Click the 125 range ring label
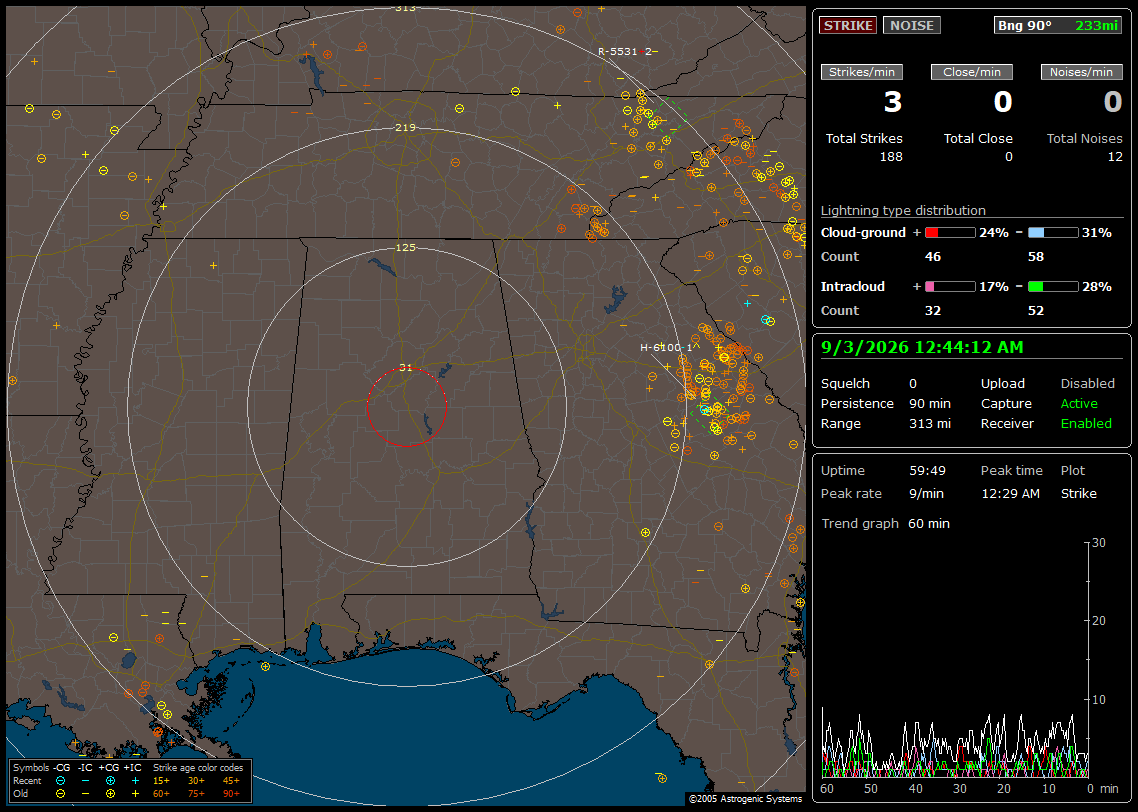This screenshot has height=812, width=1138. (x=406, y=247)
